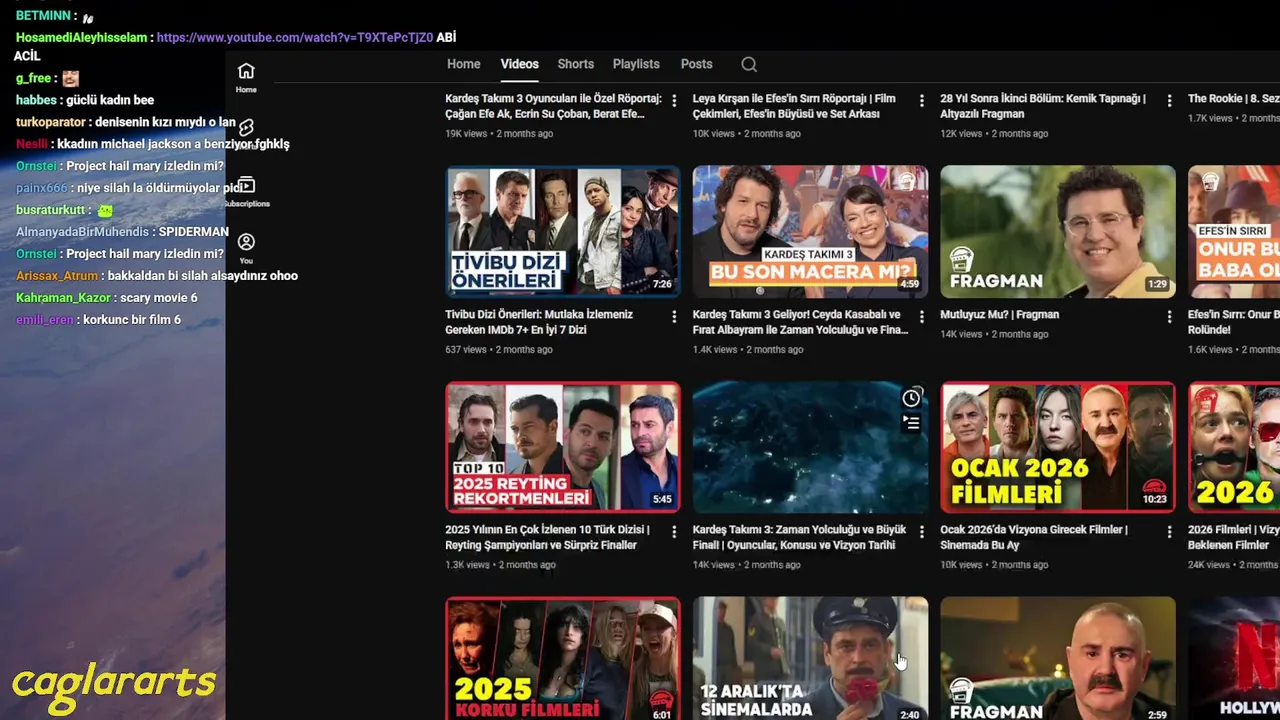Open Leya Kırşan ile Efes'in Sırrı Röportajı title
The height and width of the screenshot is (720, 1280).
794,106
